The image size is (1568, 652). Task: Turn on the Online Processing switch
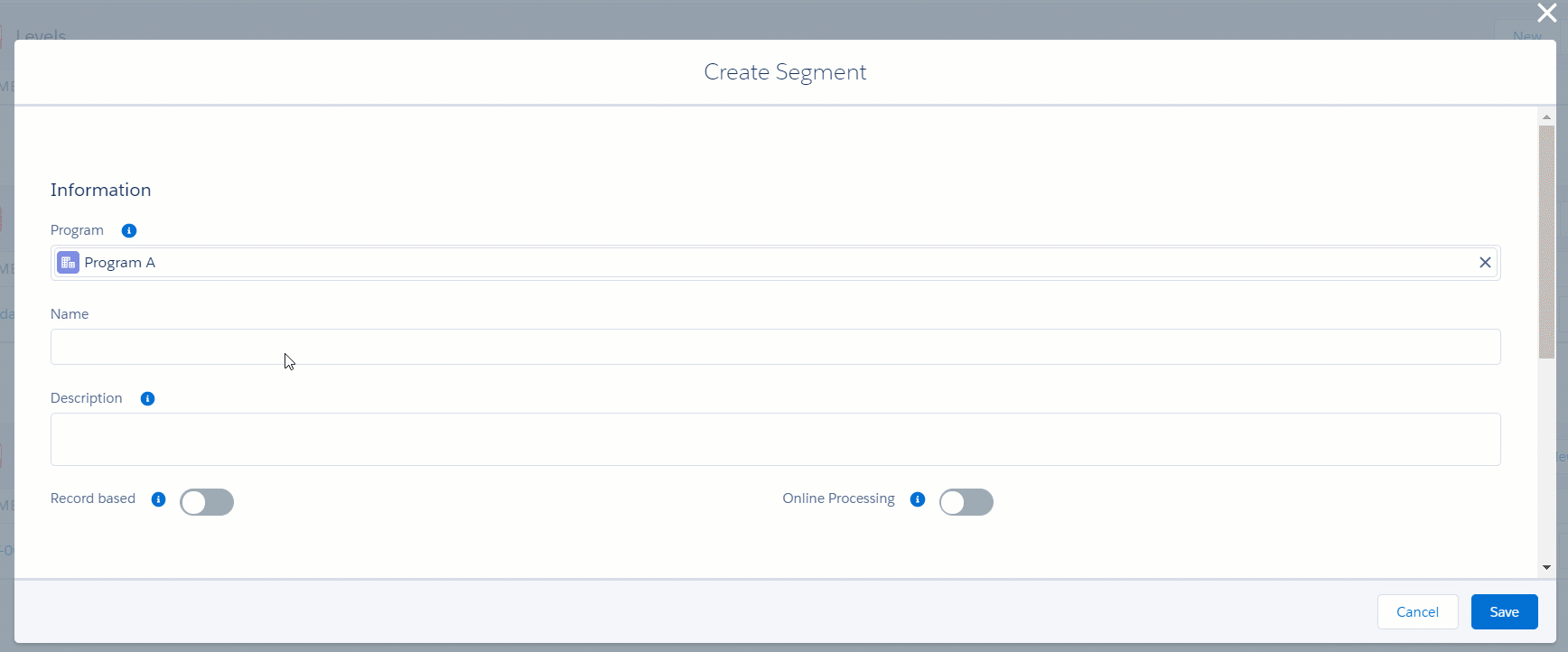click(966, 502)
